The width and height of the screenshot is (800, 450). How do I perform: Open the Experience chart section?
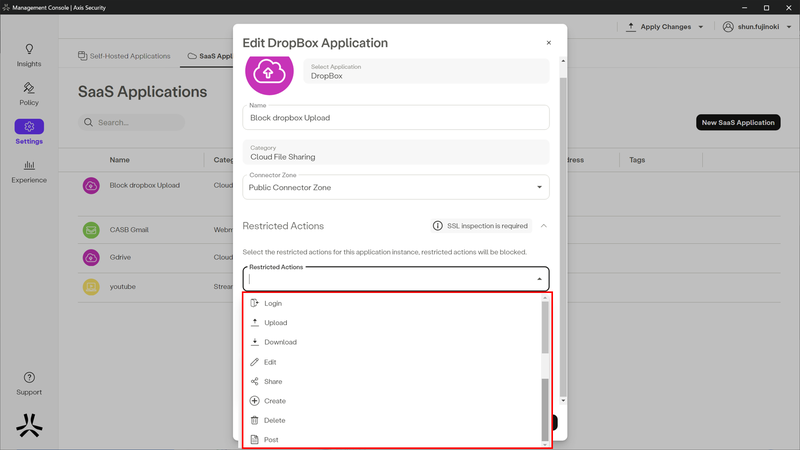tap(29, 171)
